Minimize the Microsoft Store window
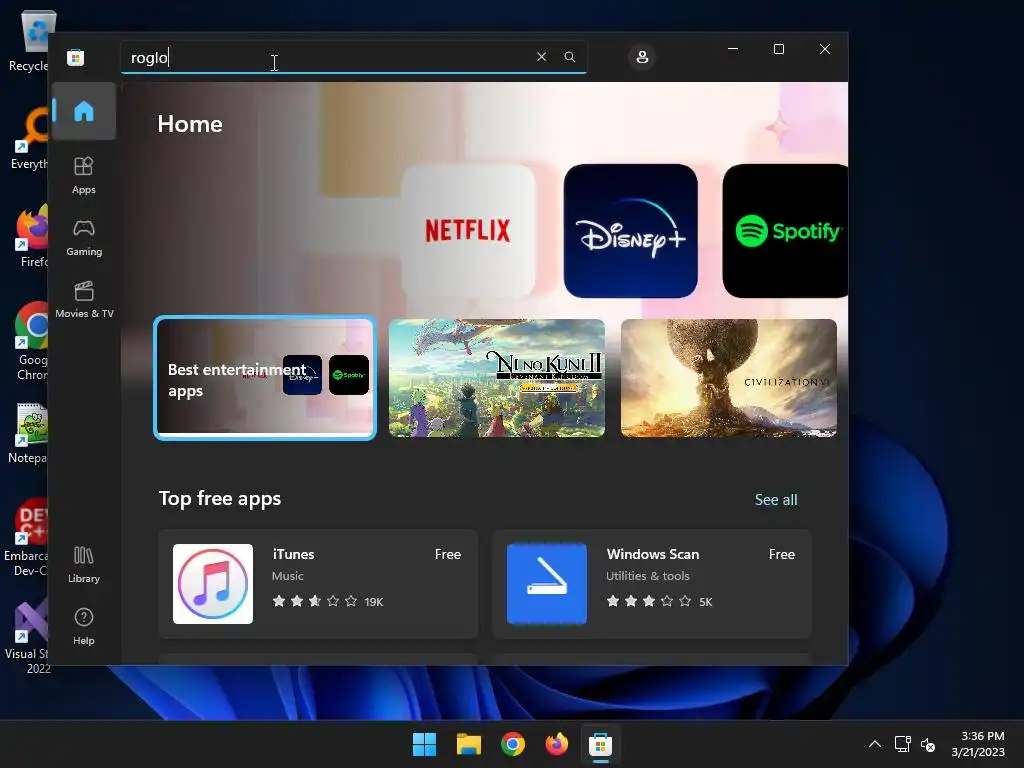The image size is (1024, 768). (x=733, y=49)
